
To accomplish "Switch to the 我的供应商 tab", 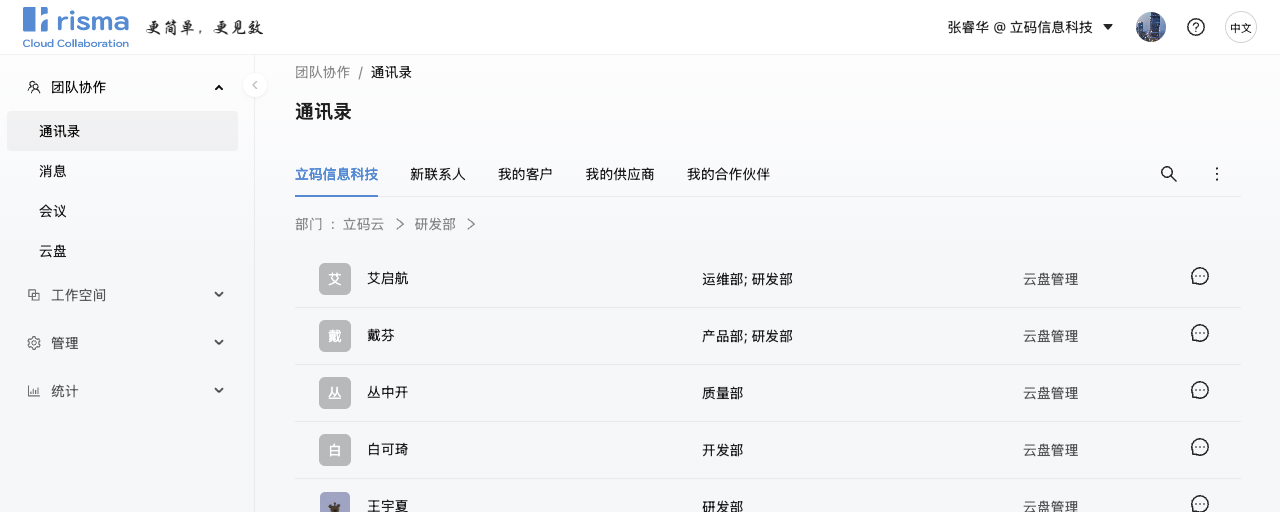I will pos(619,174).
